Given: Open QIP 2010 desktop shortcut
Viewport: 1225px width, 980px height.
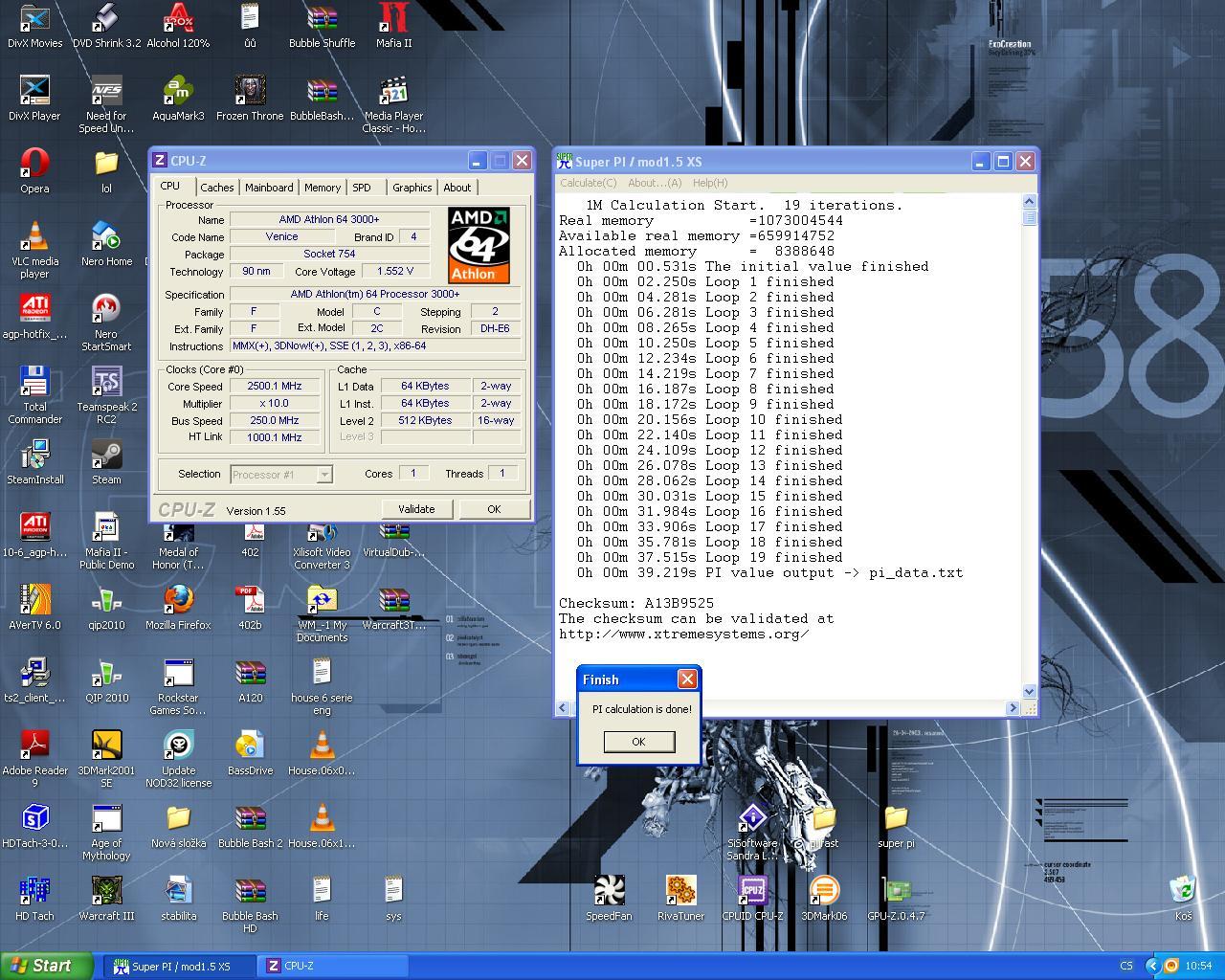Looking at the screenshot, I should 106,680.
